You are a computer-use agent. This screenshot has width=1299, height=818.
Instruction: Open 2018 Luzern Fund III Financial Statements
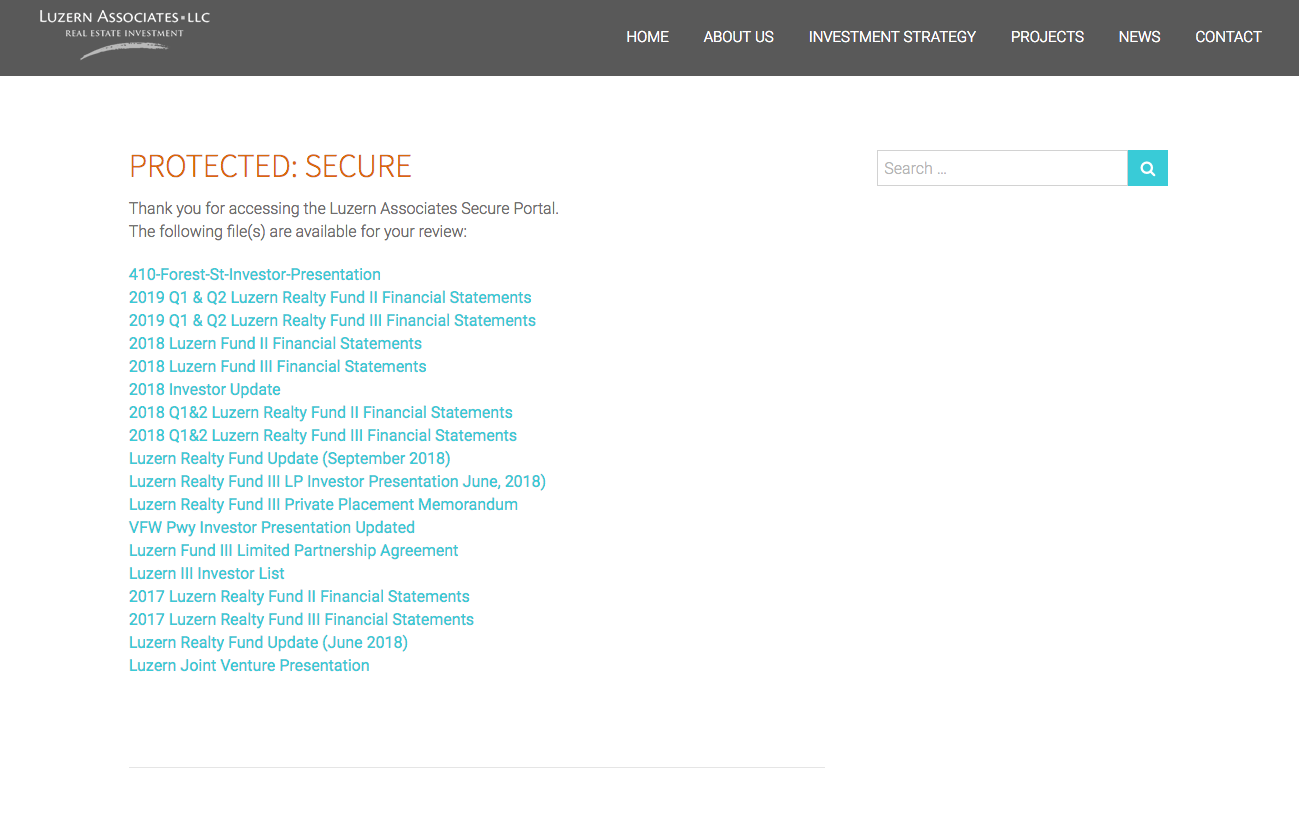tap(278, 366)
